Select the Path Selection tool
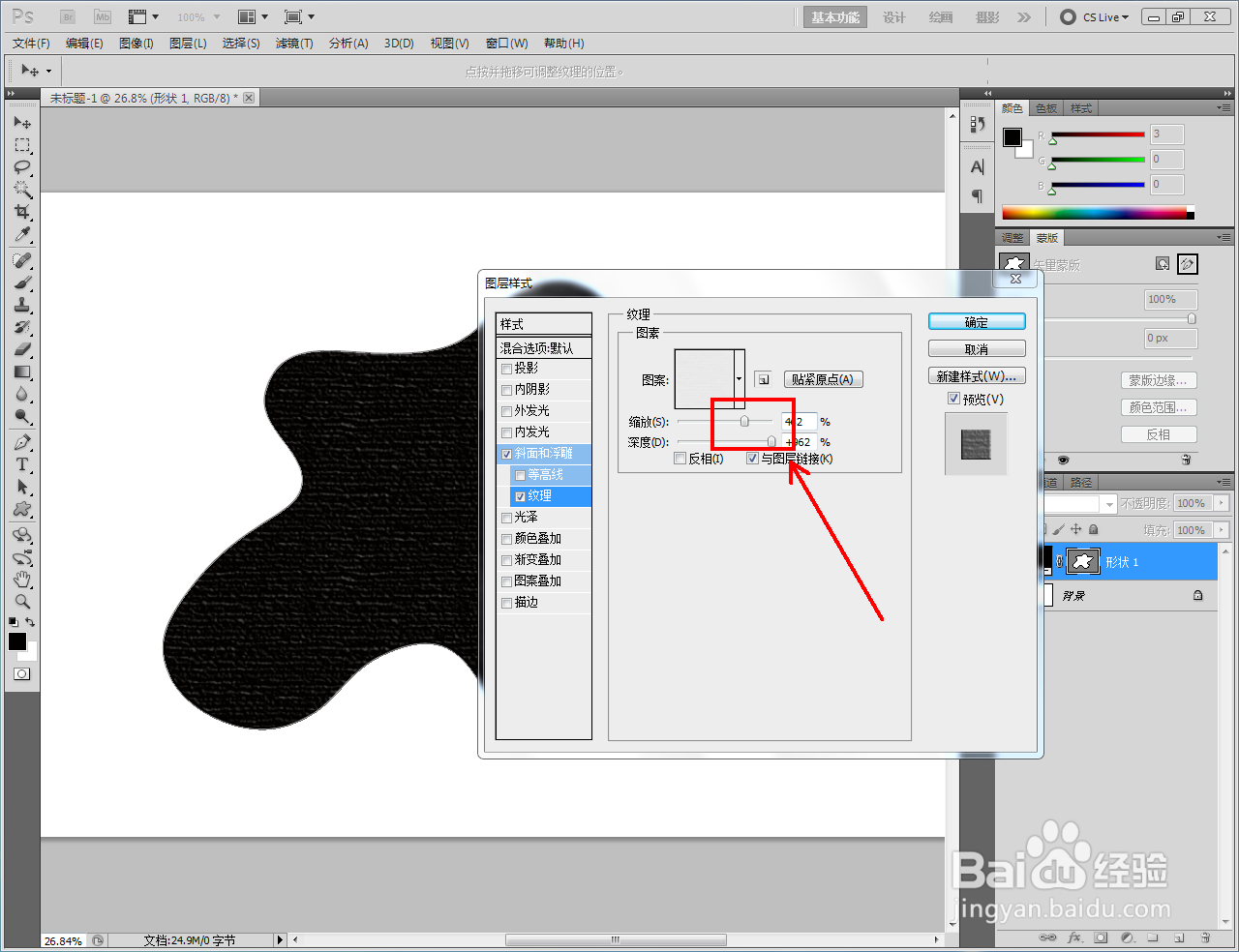 pyautogui.click(x=22, y=487)
